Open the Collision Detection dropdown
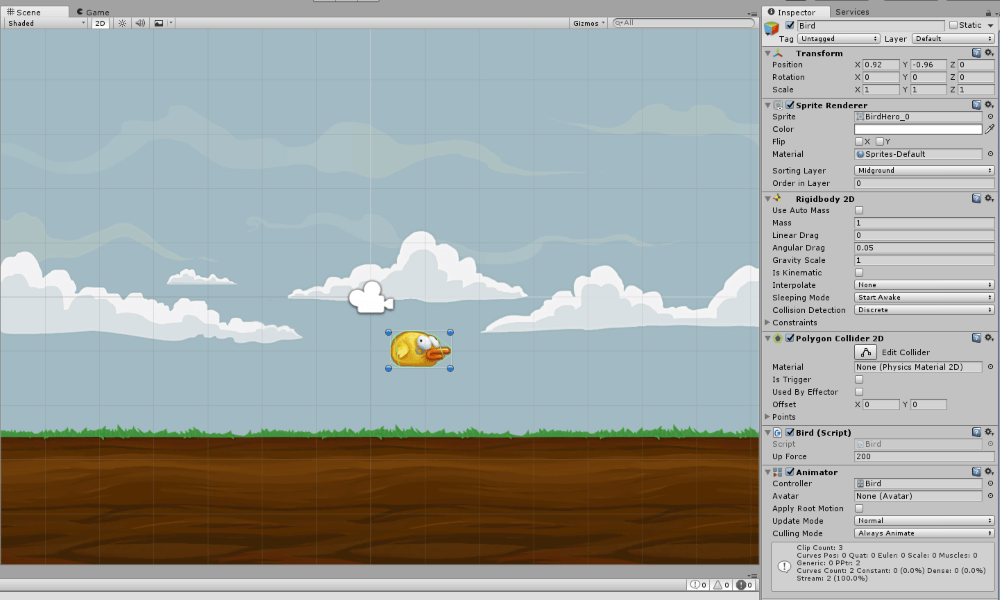Screen dimensions: 1000x600 (x=924, y=310)
